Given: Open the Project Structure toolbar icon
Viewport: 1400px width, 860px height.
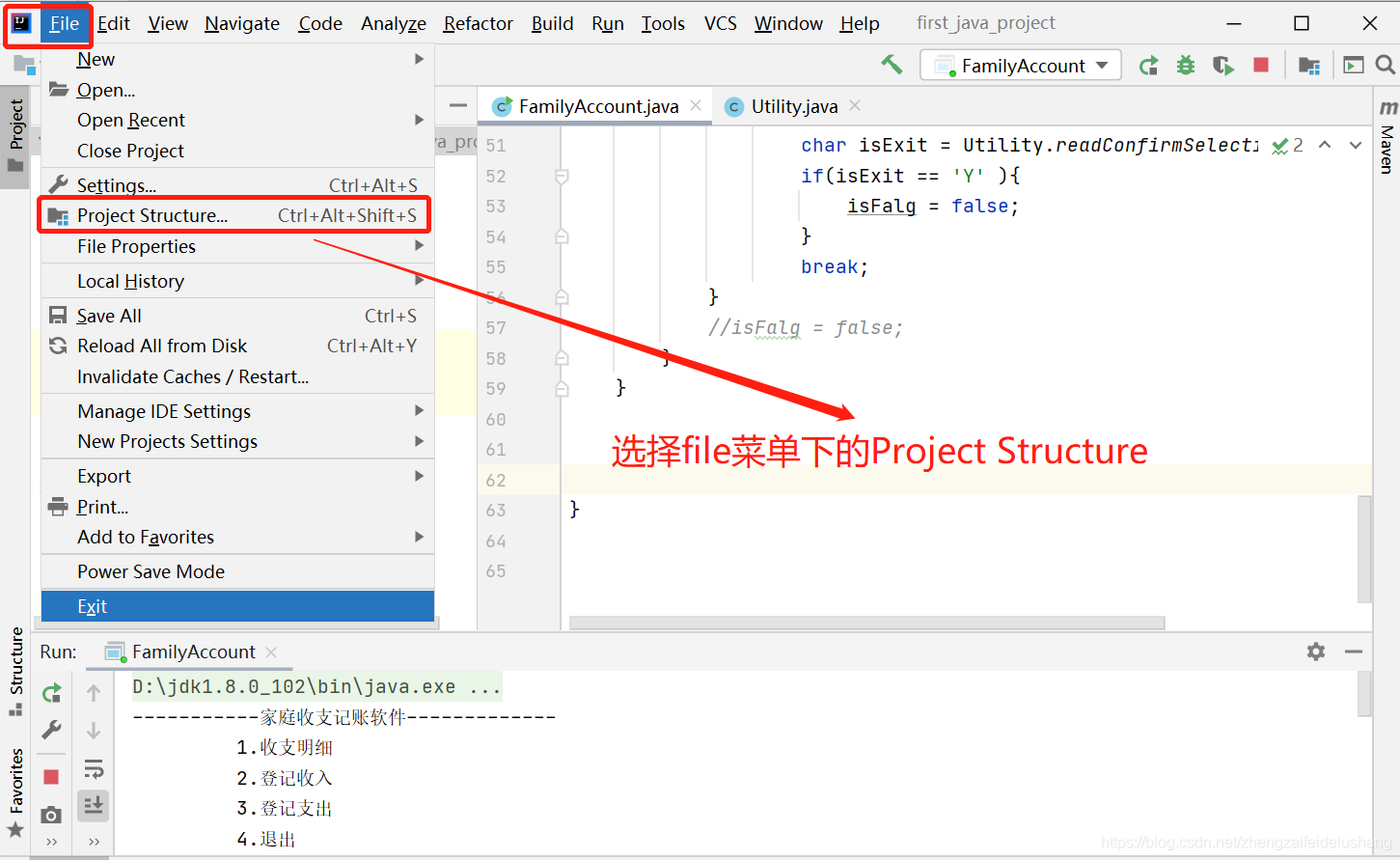Looking at the screenshot, I should click(1309, 66).
